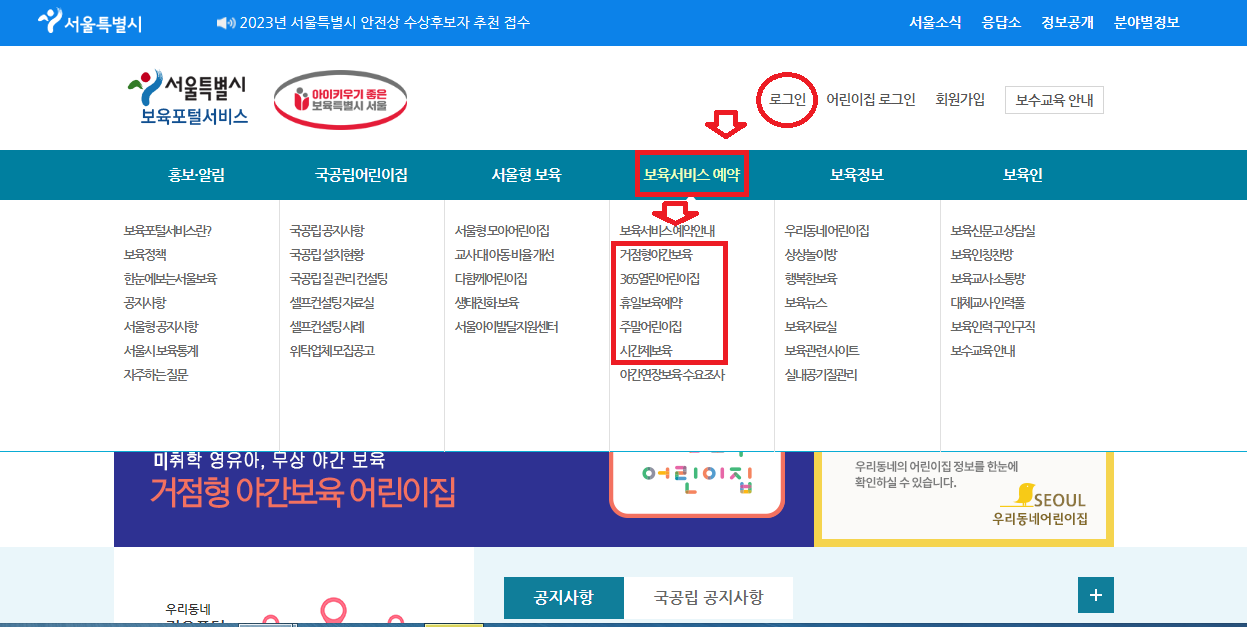Select 서울형공지사항 submenu item
Image resolution: width=1247 pixels, height=627 pixels.
pos(161,327)
